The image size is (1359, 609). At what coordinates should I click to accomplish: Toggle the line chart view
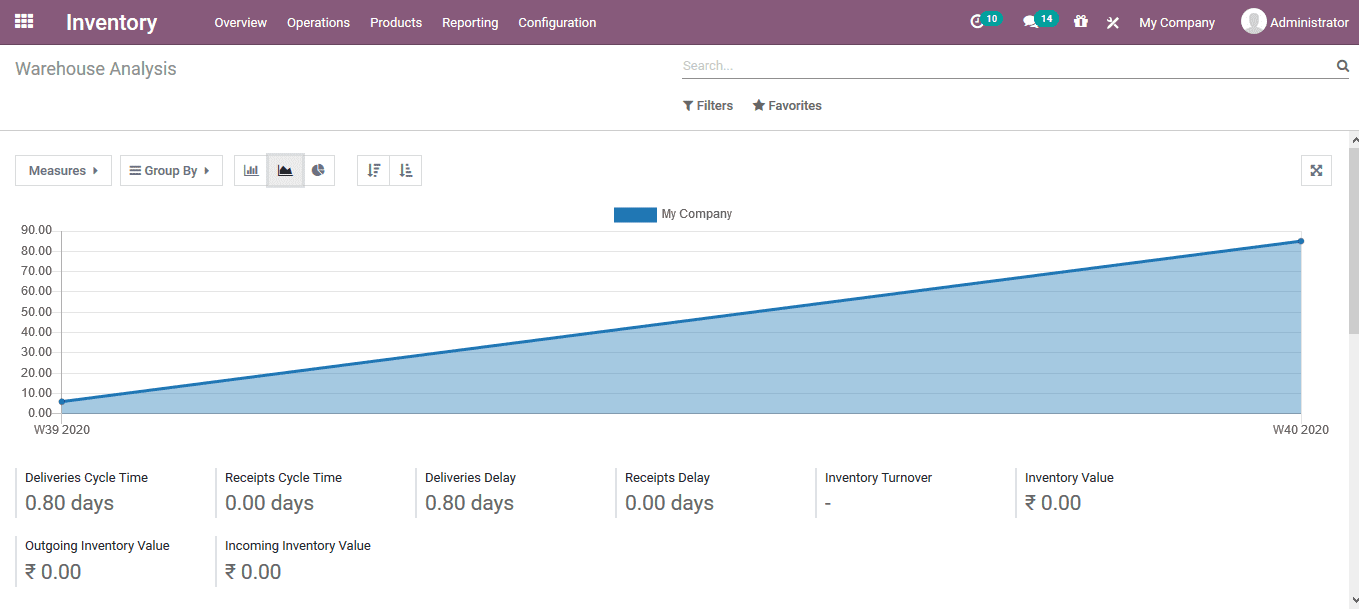[x=284, y=170]
